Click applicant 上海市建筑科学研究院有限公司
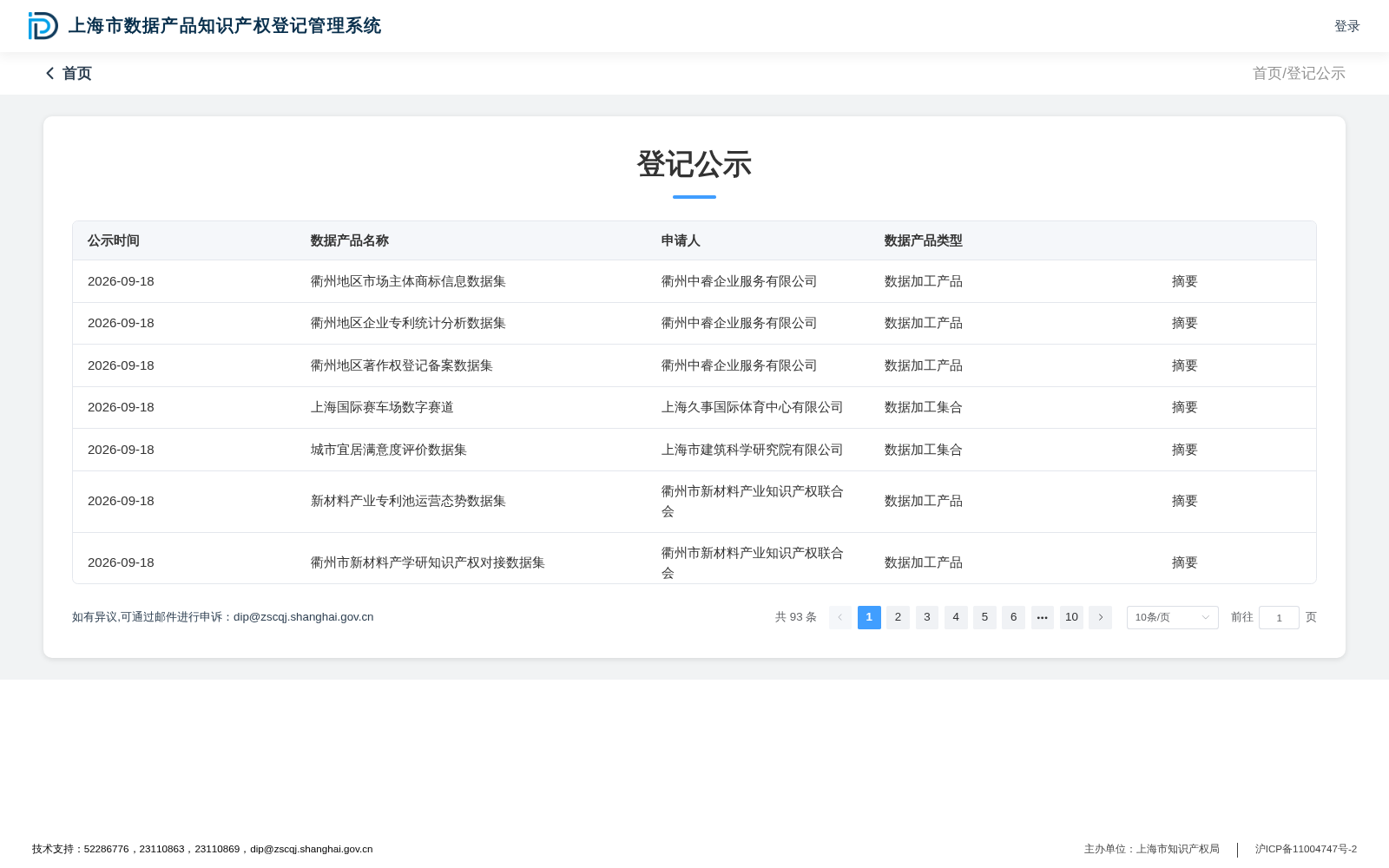Image resolution: width=1389 pixels, height=868 pixels. click(x=753, y=450)
